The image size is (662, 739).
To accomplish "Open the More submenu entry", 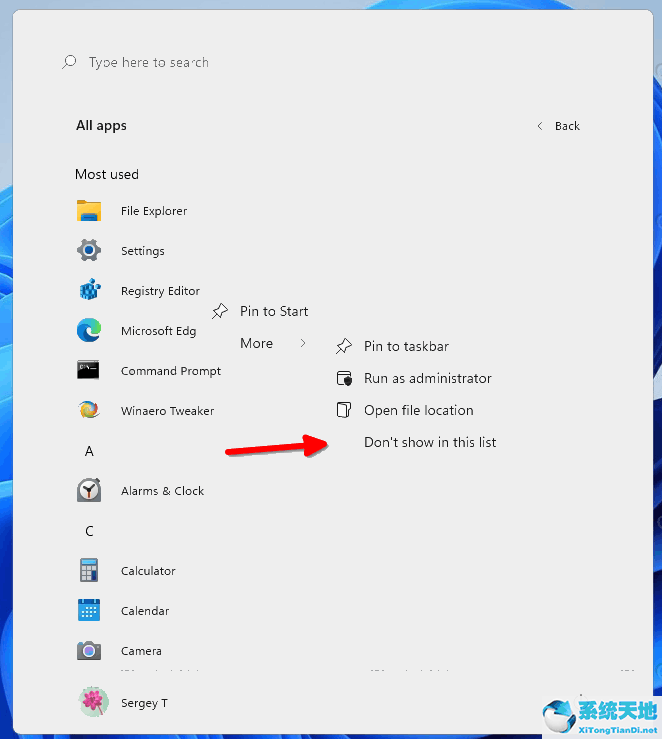I will tap(256, 343).
